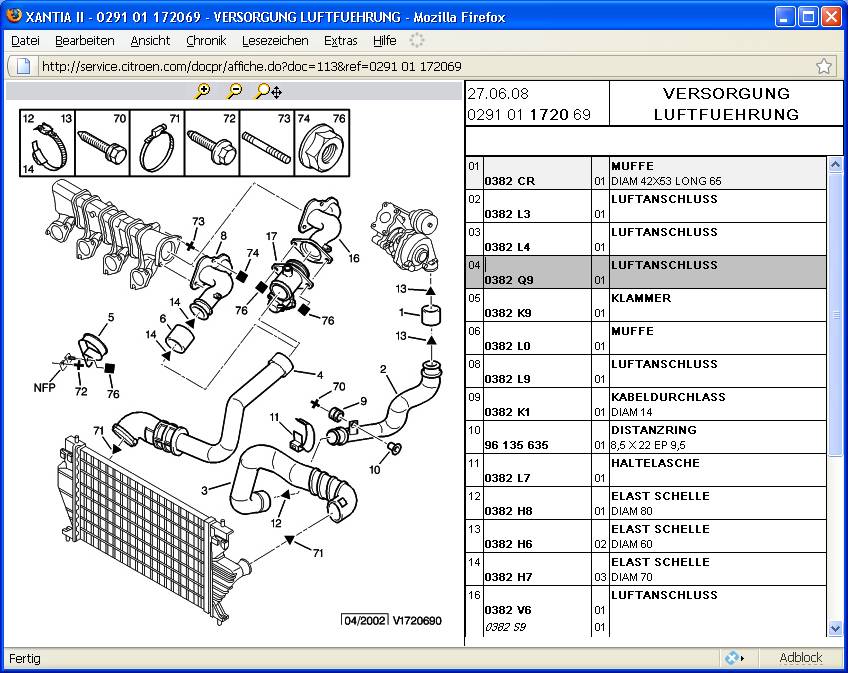The height and width of the screenshot is (673, 848).
Task: Select the bolt thumbnail labeled 72
Action: point(212,143)
